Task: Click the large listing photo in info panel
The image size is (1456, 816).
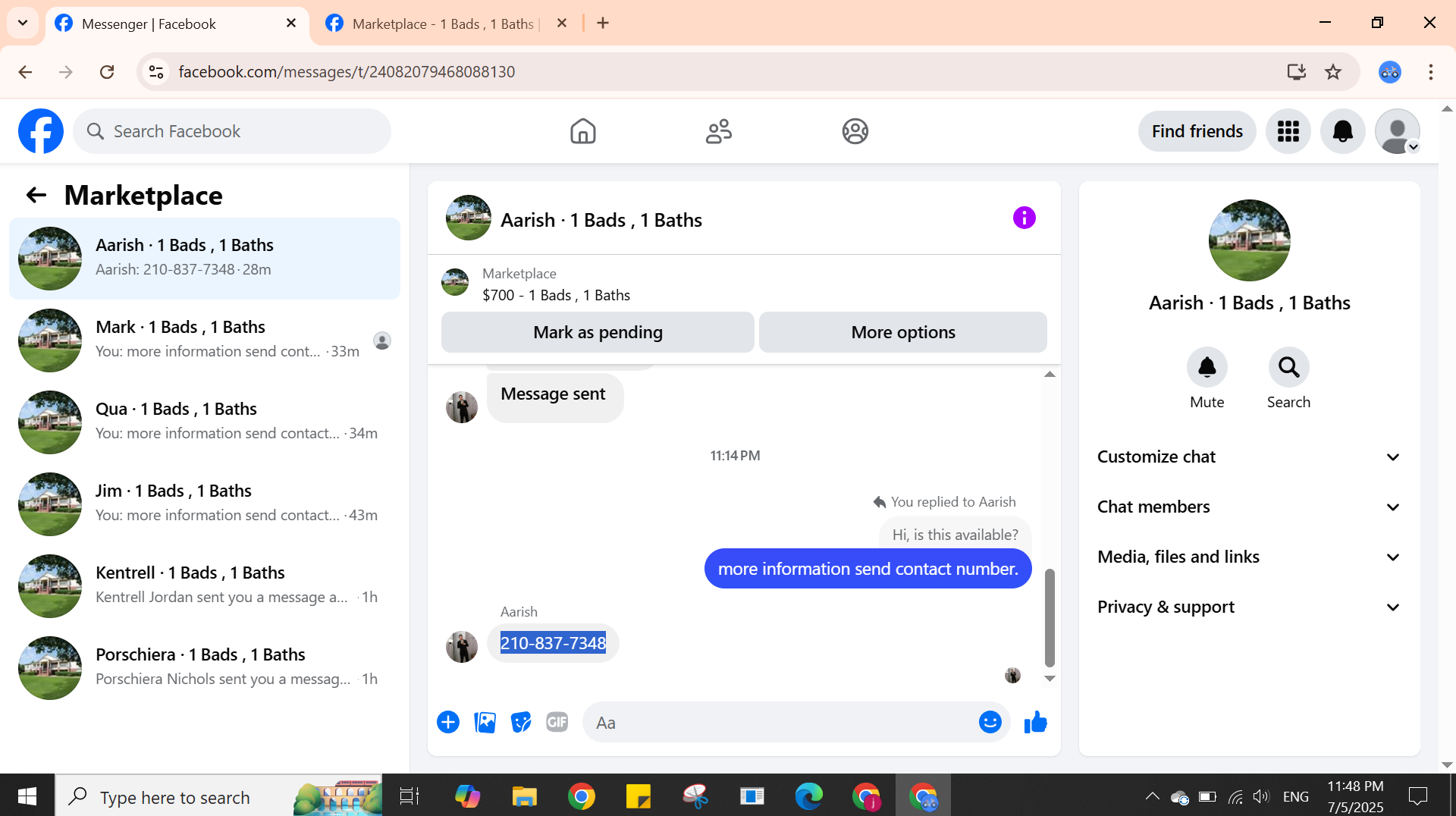Action: [x=1249, y=240]
